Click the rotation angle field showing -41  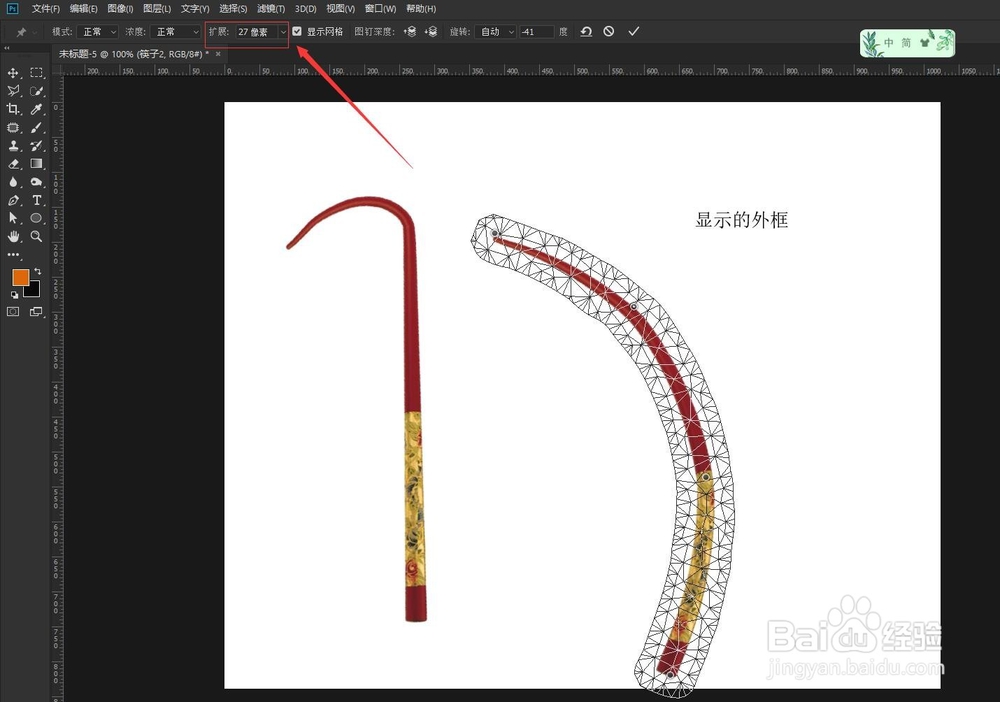click(536, 32)
